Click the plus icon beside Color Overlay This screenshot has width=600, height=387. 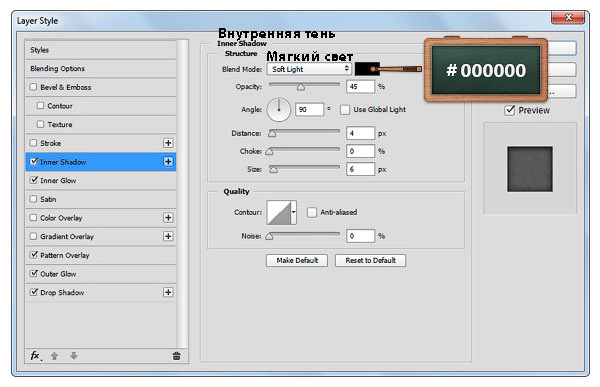pyautogui.click(x=168, y=218)
